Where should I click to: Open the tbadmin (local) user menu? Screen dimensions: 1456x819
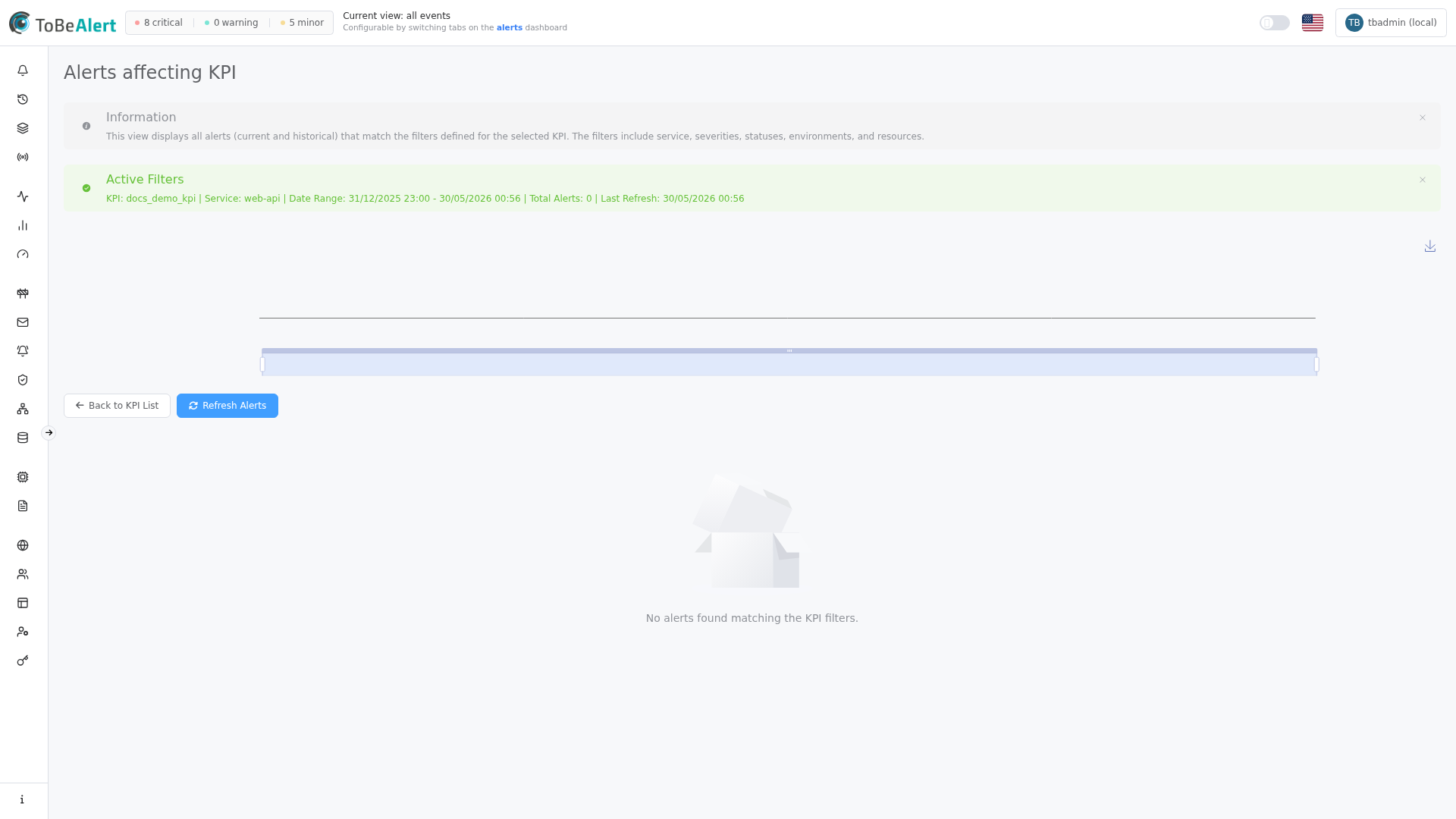click(1391, 23)
